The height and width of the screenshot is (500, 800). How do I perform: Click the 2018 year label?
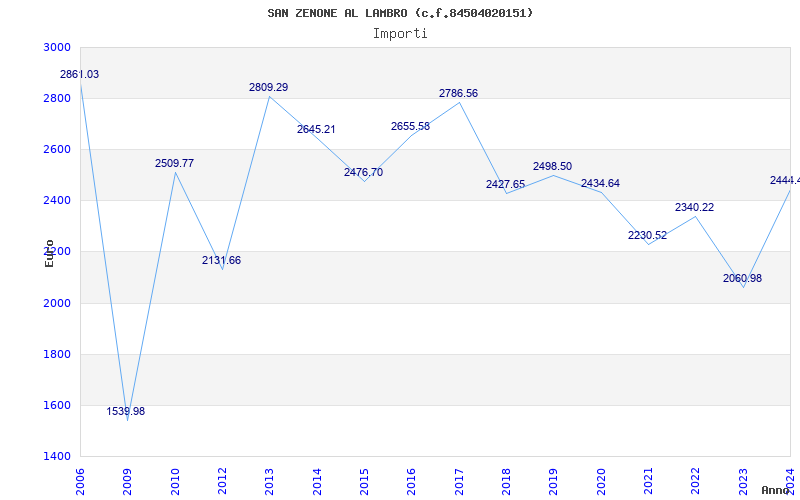click(506, 481)
